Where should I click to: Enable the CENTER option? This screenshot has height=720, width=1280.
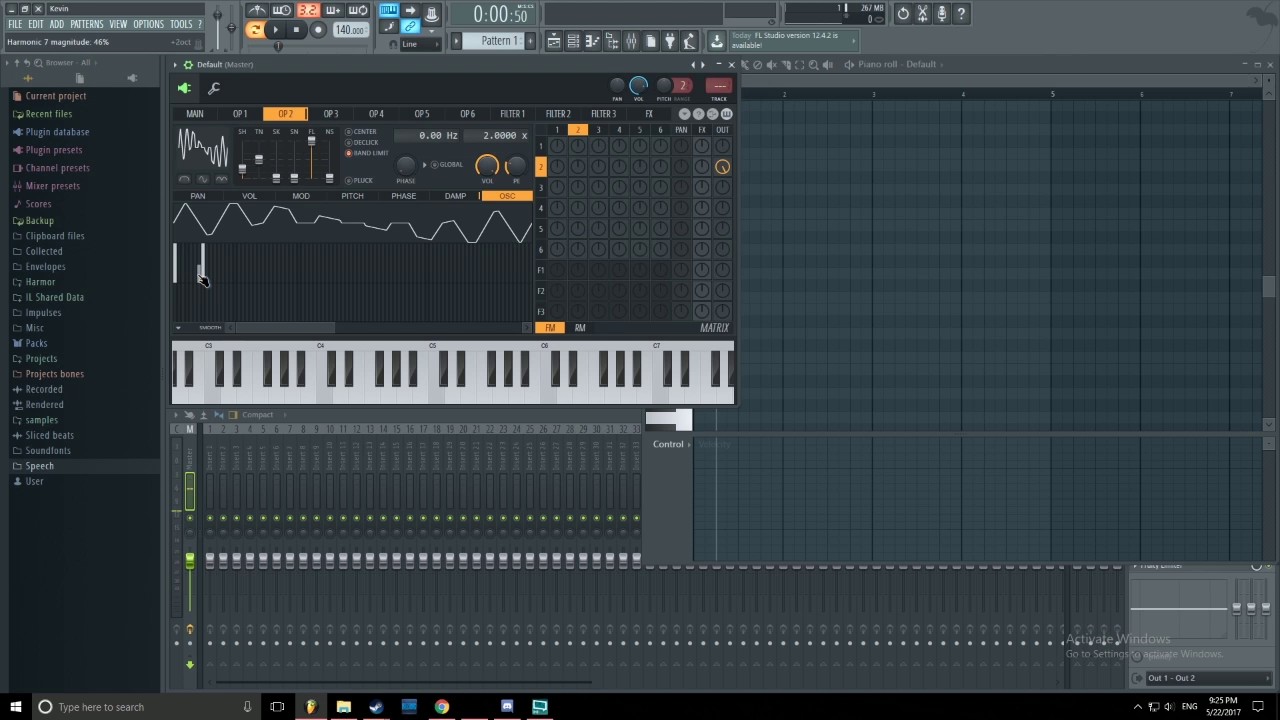(x=361, y=132)
